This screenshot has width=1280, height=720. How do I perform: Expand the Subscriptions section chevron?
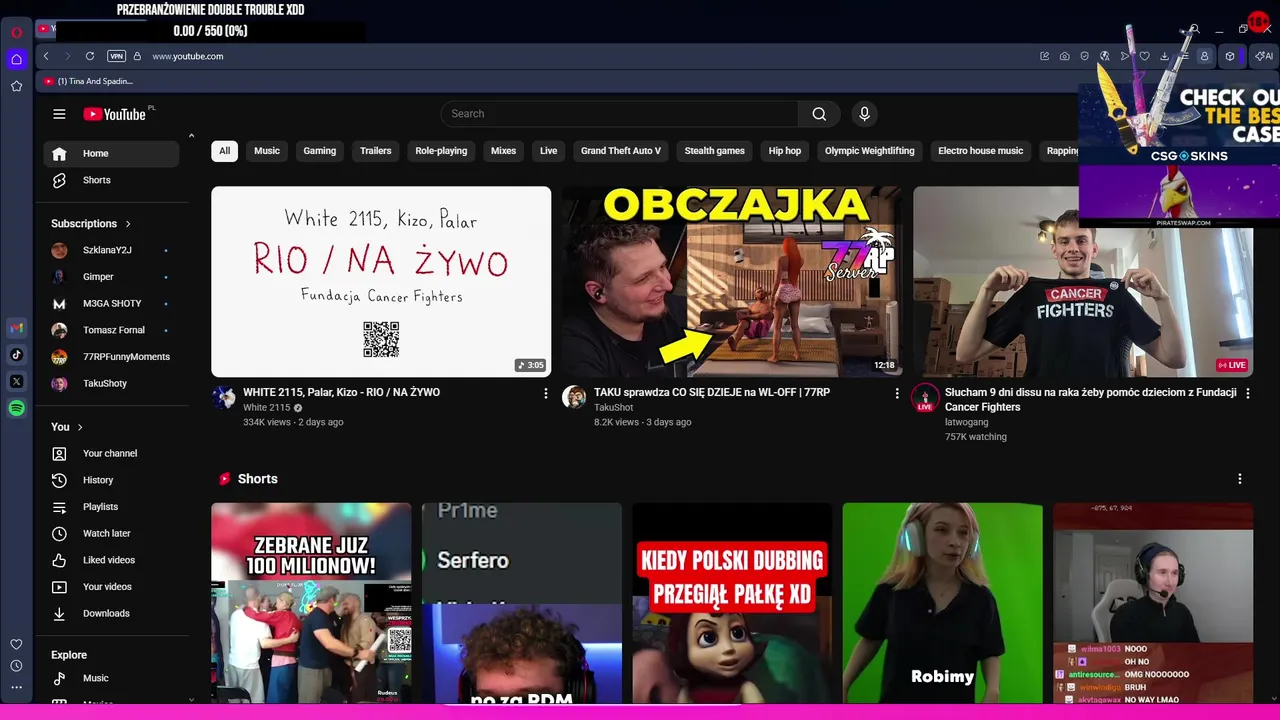(128, 224)
